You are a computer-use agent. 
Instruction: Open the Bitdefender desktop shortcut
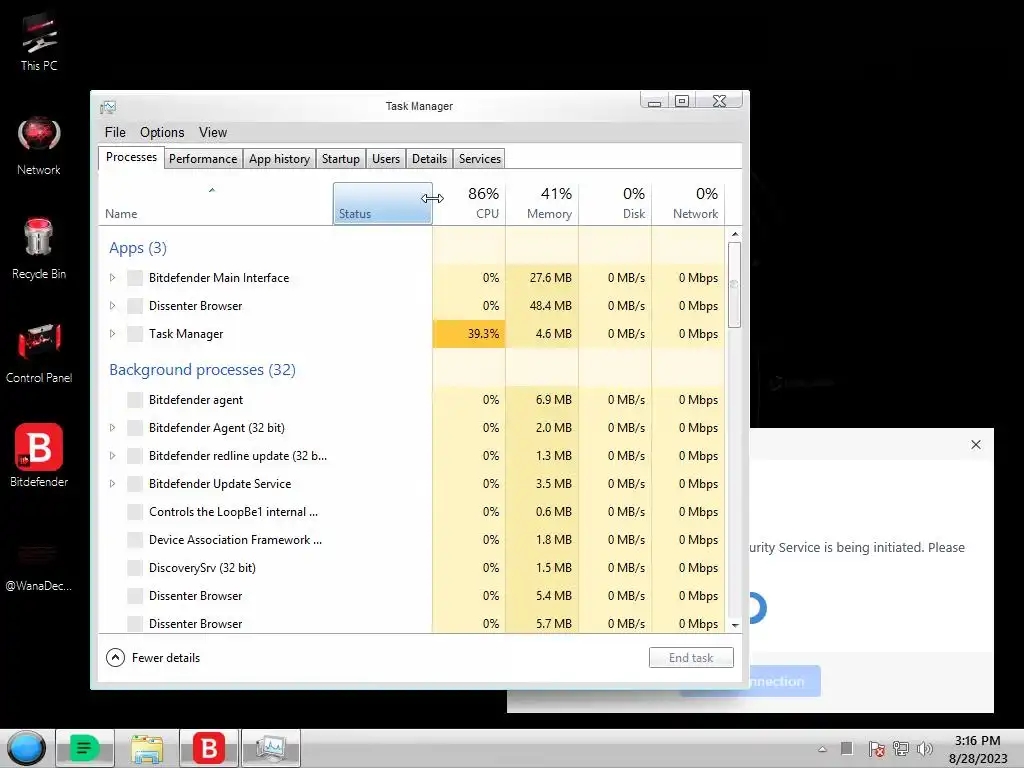pyautogui.click(x=39, y=456)
